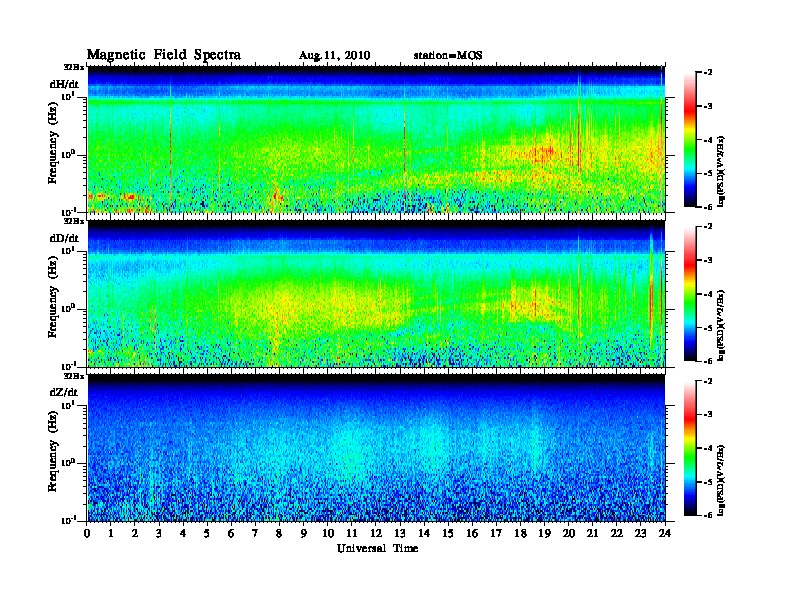This screenshot has height=612, width=792.
Task: Click the dH/dt spectrogram plot area
Action: click(376, 139)
